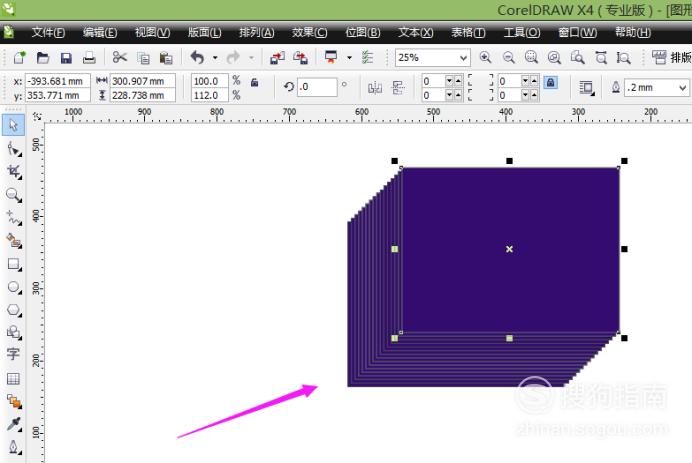
Task: Open the 文件(F) menu
Action: [x=48, y=33]
